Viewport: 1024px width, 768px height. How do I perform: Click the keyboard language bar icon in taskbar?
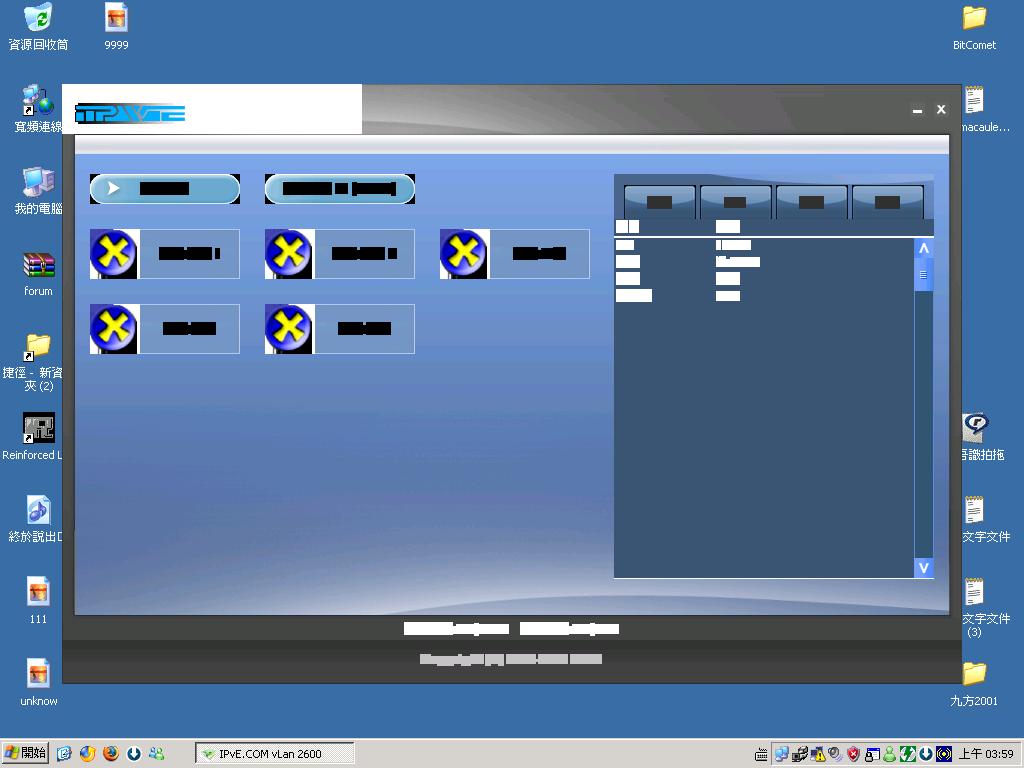point(761,755)
